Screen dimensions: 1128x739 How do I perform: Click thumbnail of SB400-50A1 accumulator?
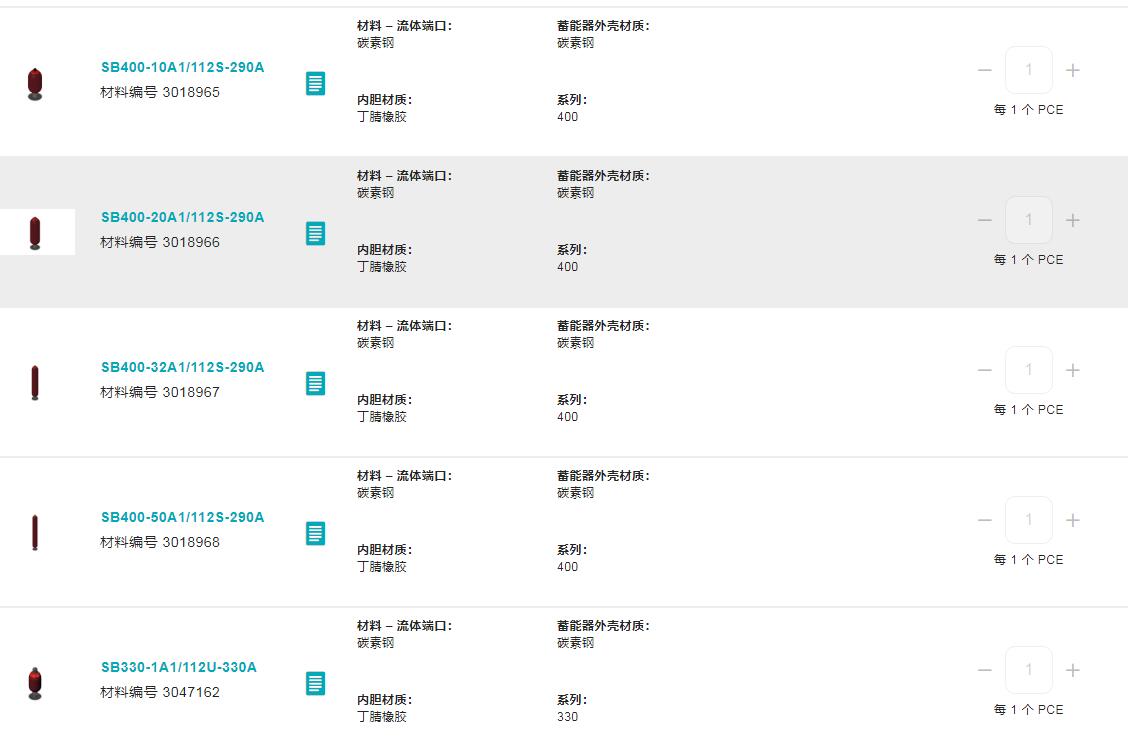pyautogui.click(x=35, y=532)
